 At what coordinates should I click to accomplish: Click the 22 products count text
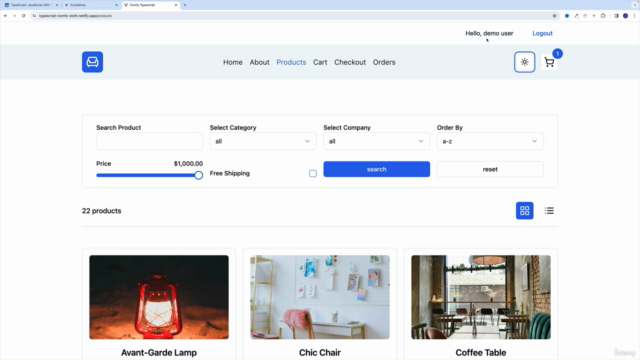click(102, 211)
